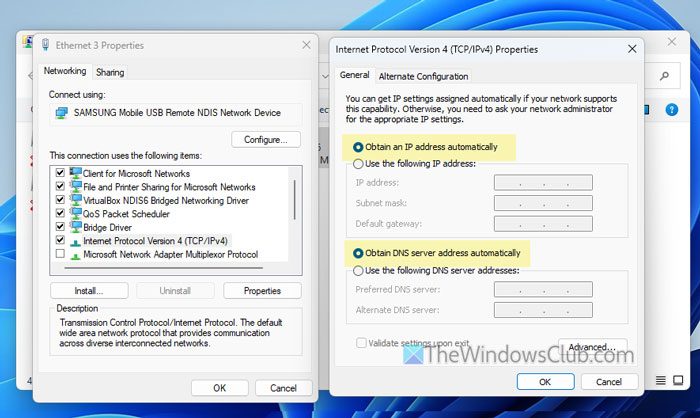Image resolution: width=700 pixels, height=418 pixels.
Task: Toggle Bridge Driver checkbox
Action: click(x=60, y=226)
